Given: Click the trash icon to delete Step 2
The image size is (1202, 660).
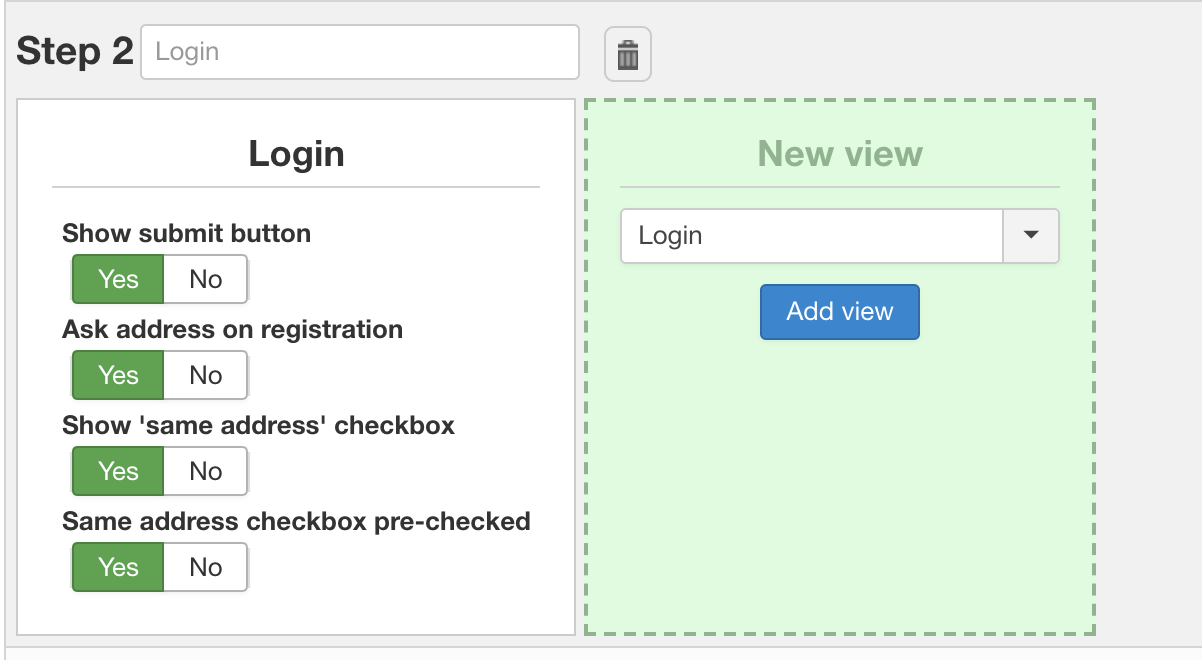Looking at the screenshot, I should coord(628,54).
